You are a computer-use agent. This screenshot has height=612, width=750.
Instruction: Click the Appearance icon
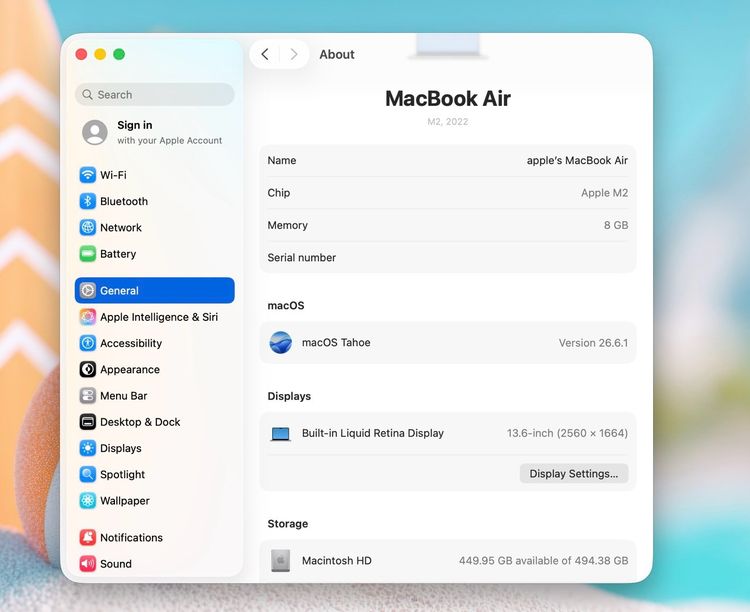pyautogui.click(x=88, y=369)
